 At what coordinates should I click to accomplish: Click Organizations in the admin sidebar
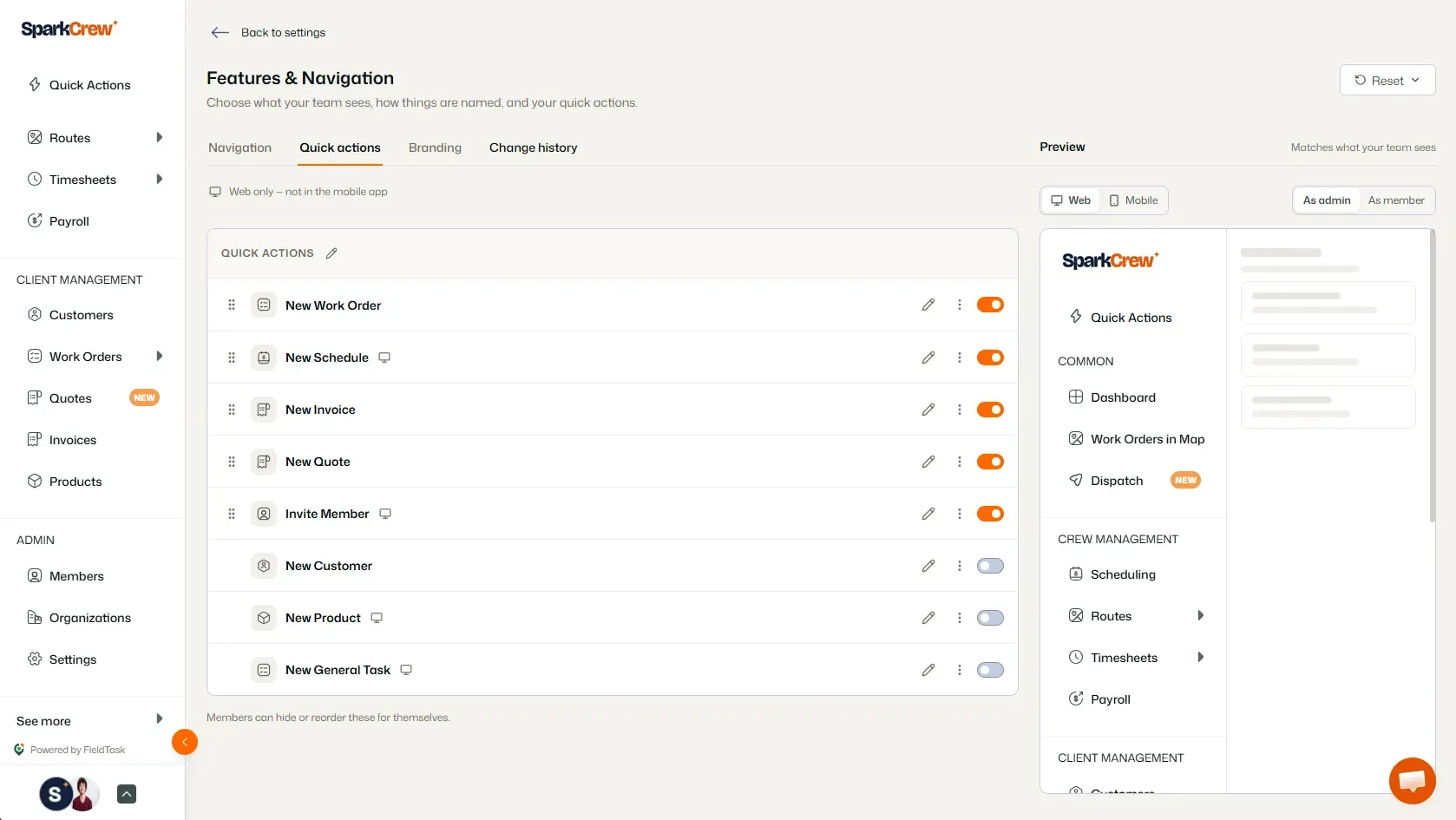[90, 618]
